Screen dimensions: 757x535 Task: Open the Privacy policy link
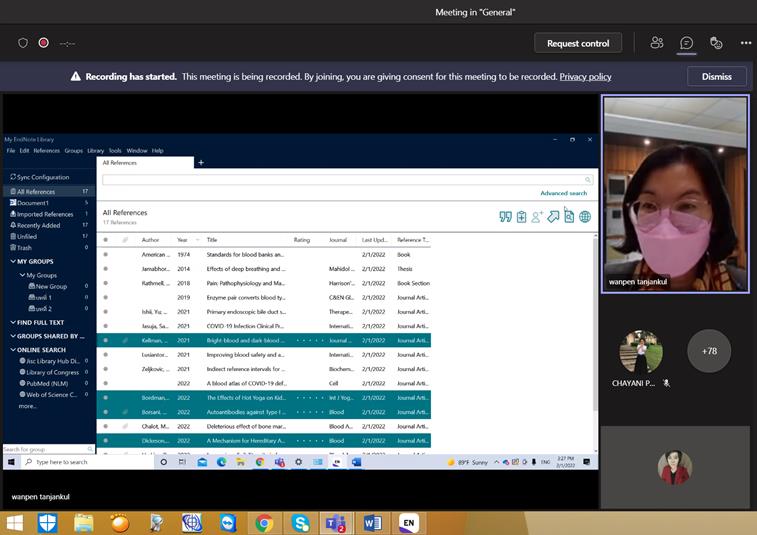pos(585,76)
